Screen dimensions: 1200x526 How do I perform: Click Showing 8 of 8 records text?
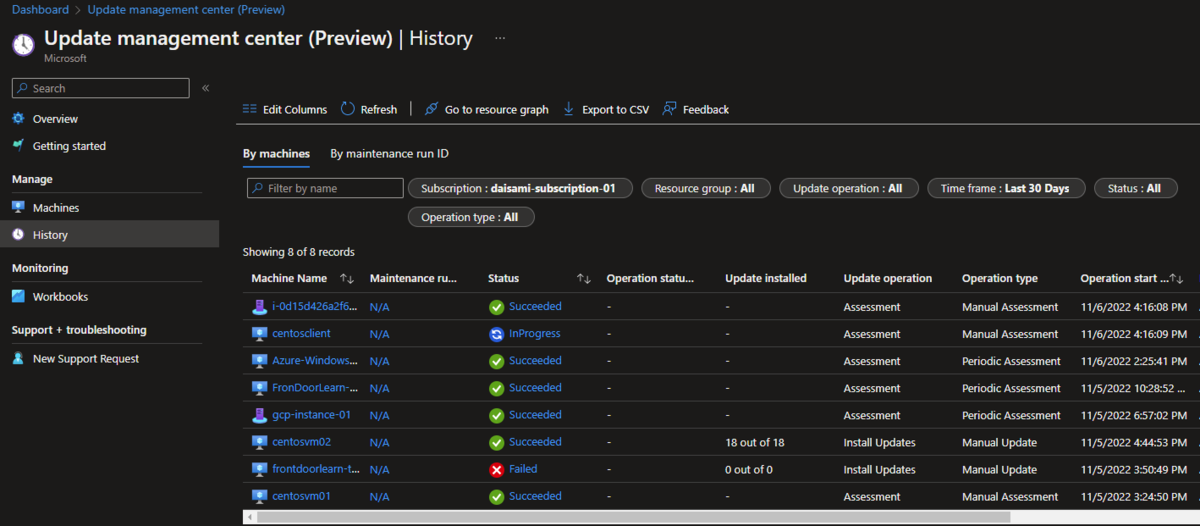pos(298,252)
